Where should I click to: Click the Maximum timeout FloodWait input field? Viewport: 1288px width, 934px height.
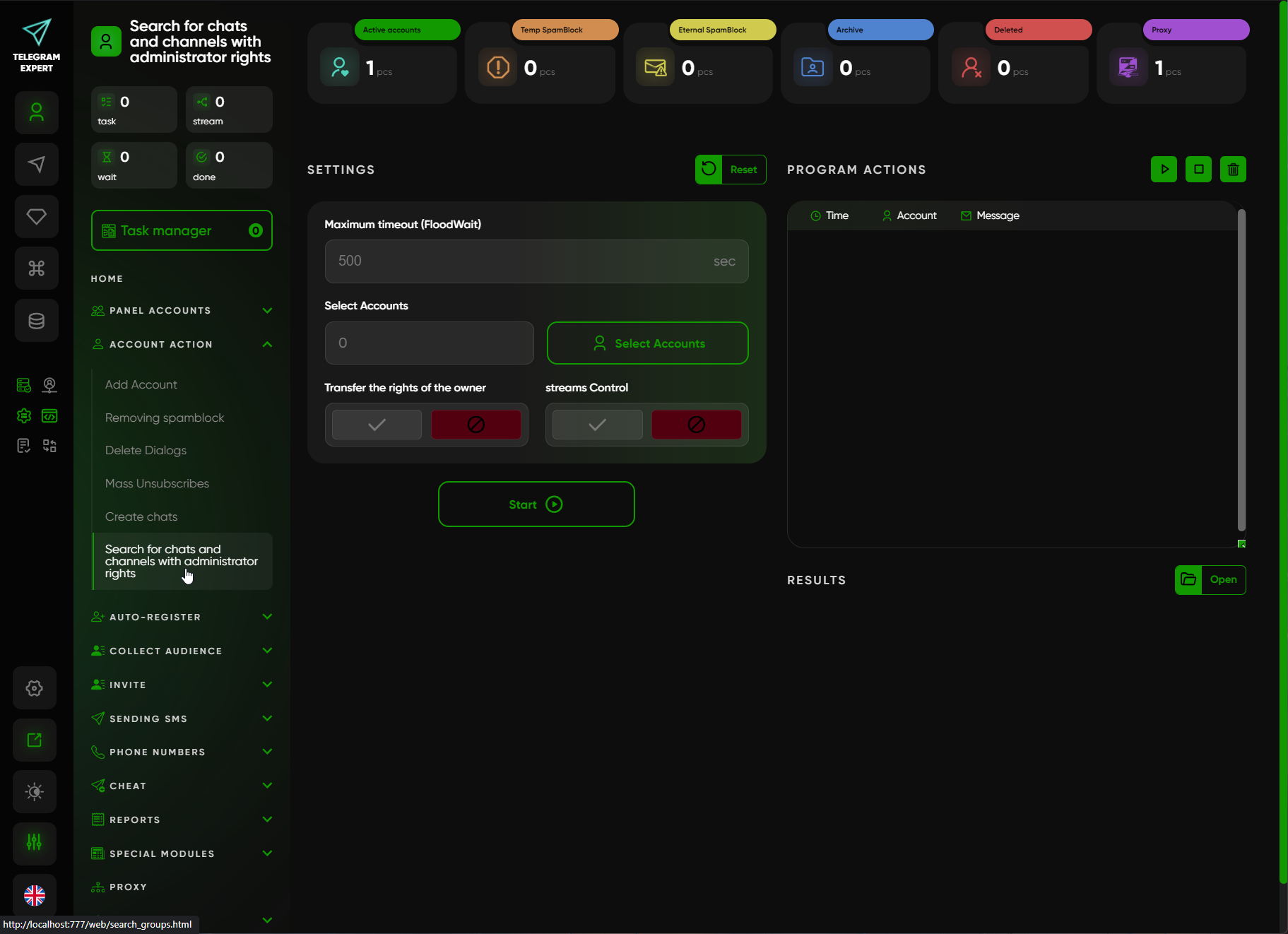pos(523,261)
